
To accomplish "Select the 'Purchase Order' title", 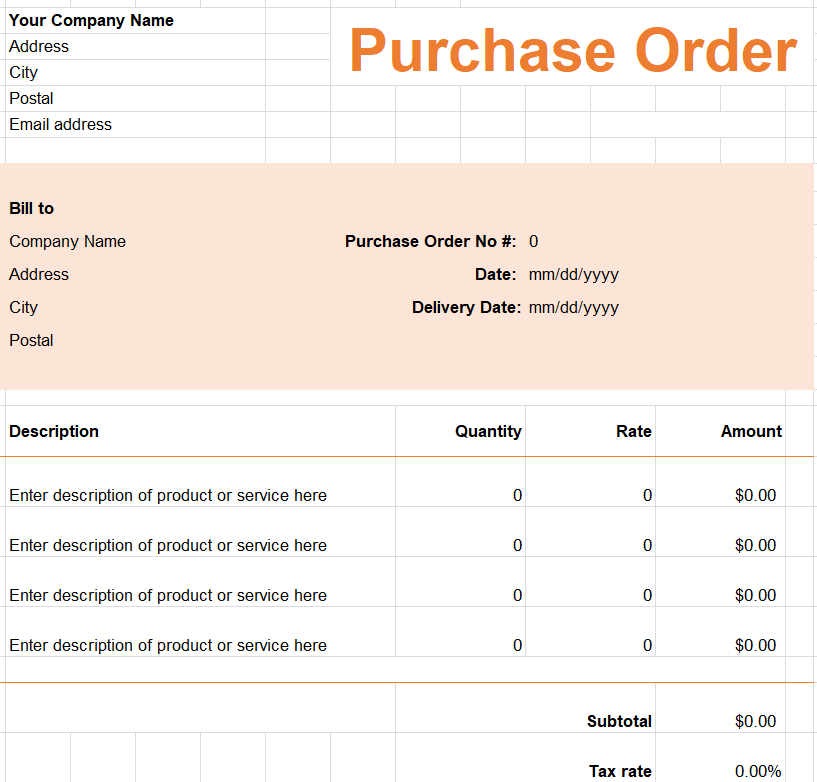I will click(573, 51).
